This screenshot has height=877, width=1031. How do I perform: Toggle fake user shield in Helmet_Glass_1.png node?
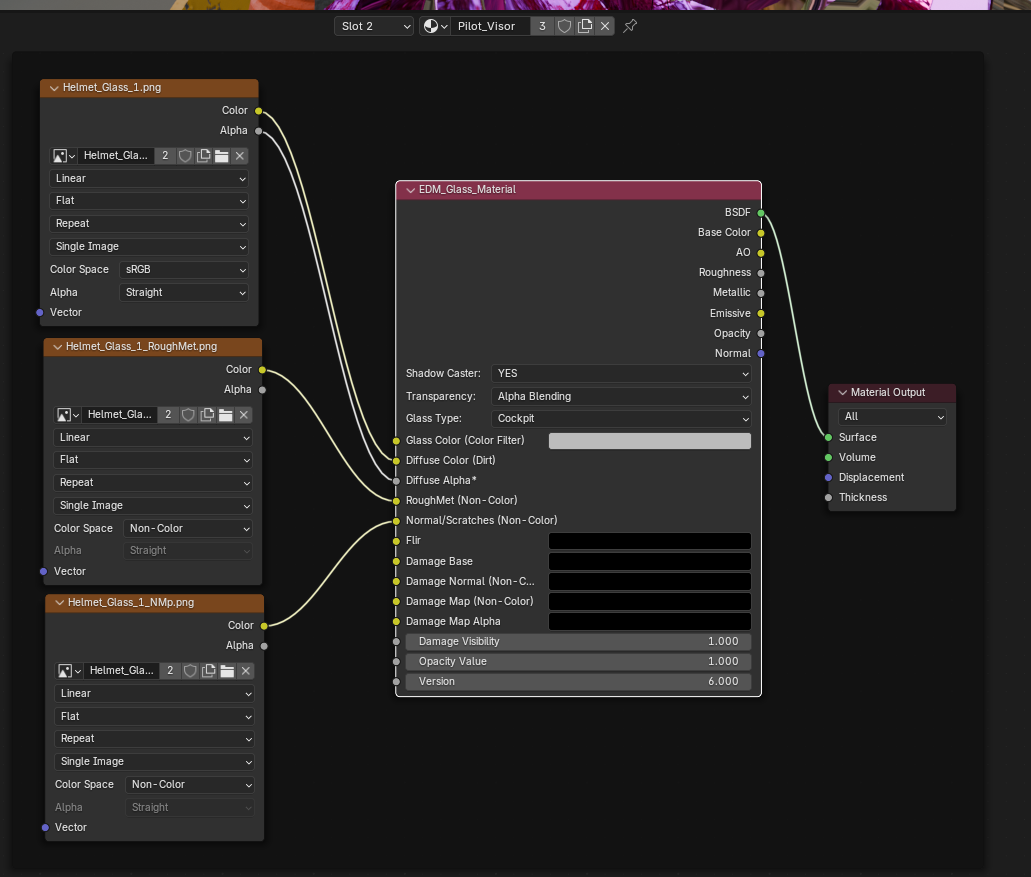[185, 156]
